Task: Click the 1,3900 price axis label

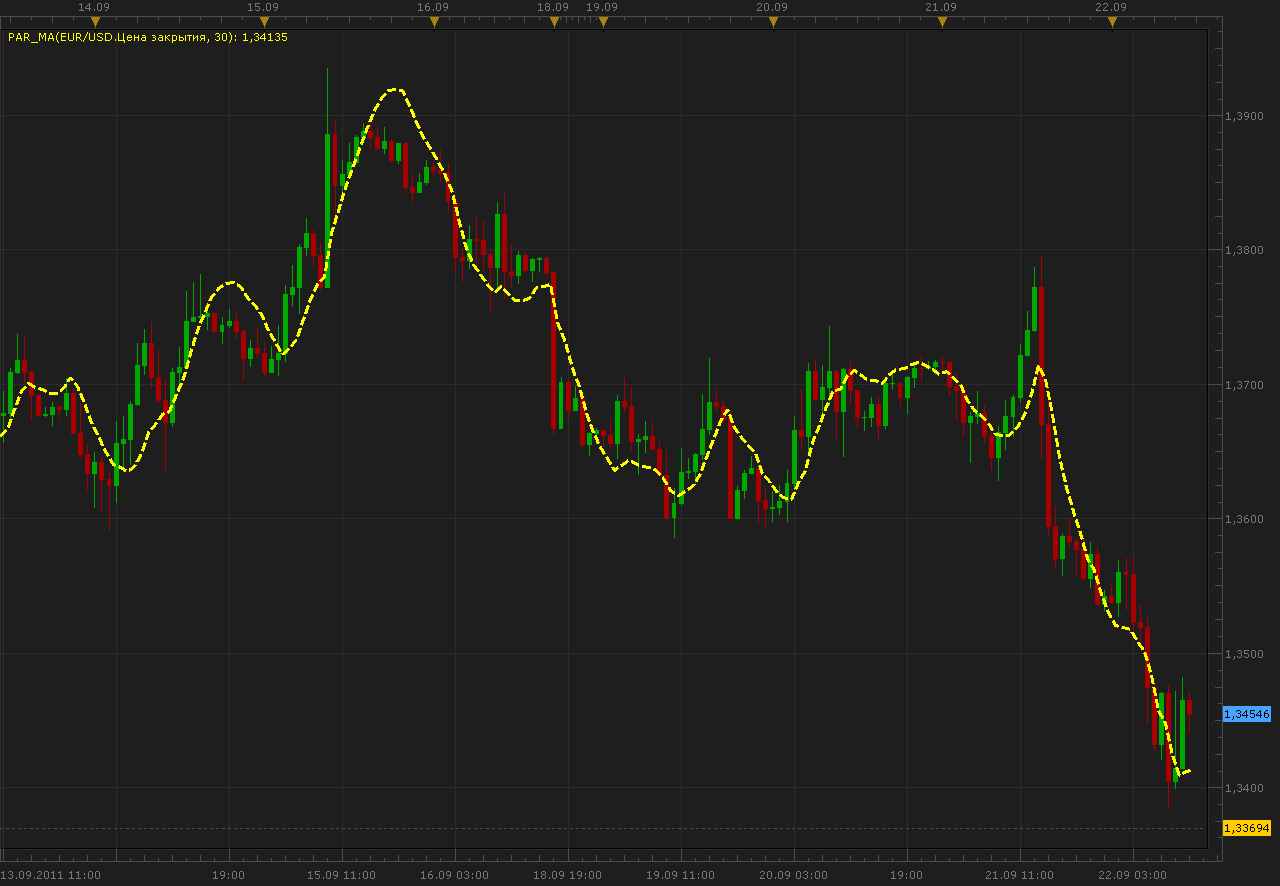Action: 1244,116
